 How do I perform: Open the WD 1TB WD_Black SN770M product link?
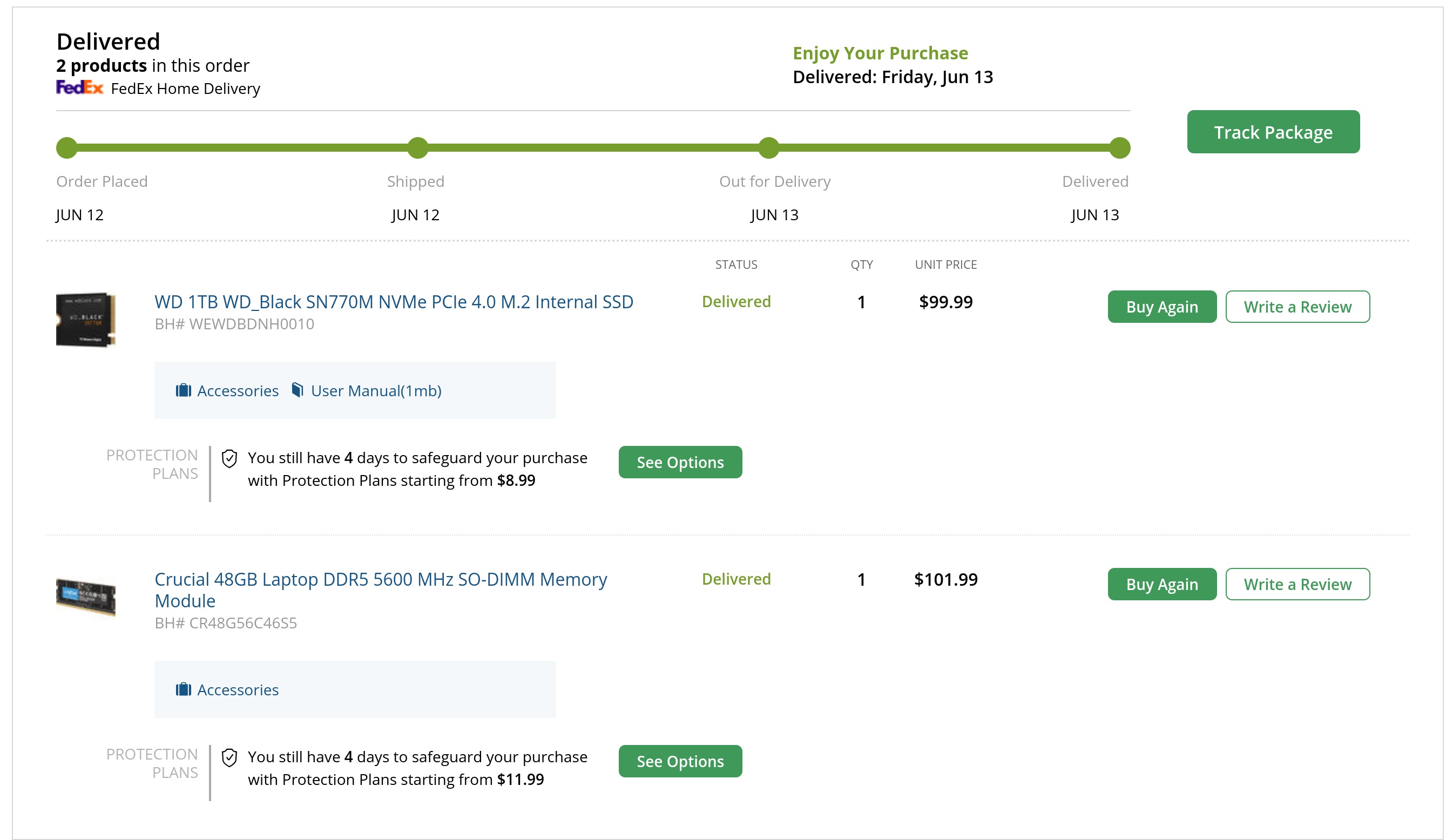coord(394,302)
